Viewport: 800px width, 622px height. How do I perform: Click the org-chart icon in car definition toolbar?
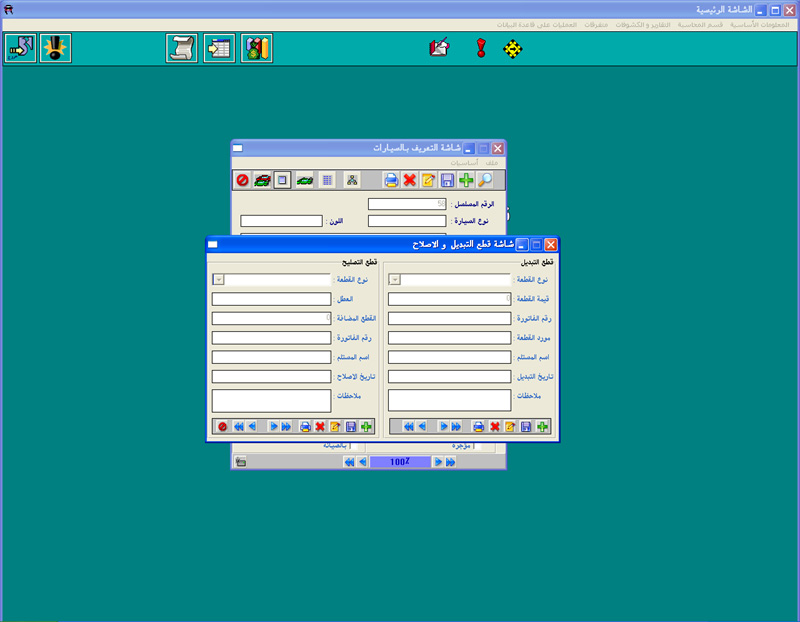coord(352,180)
